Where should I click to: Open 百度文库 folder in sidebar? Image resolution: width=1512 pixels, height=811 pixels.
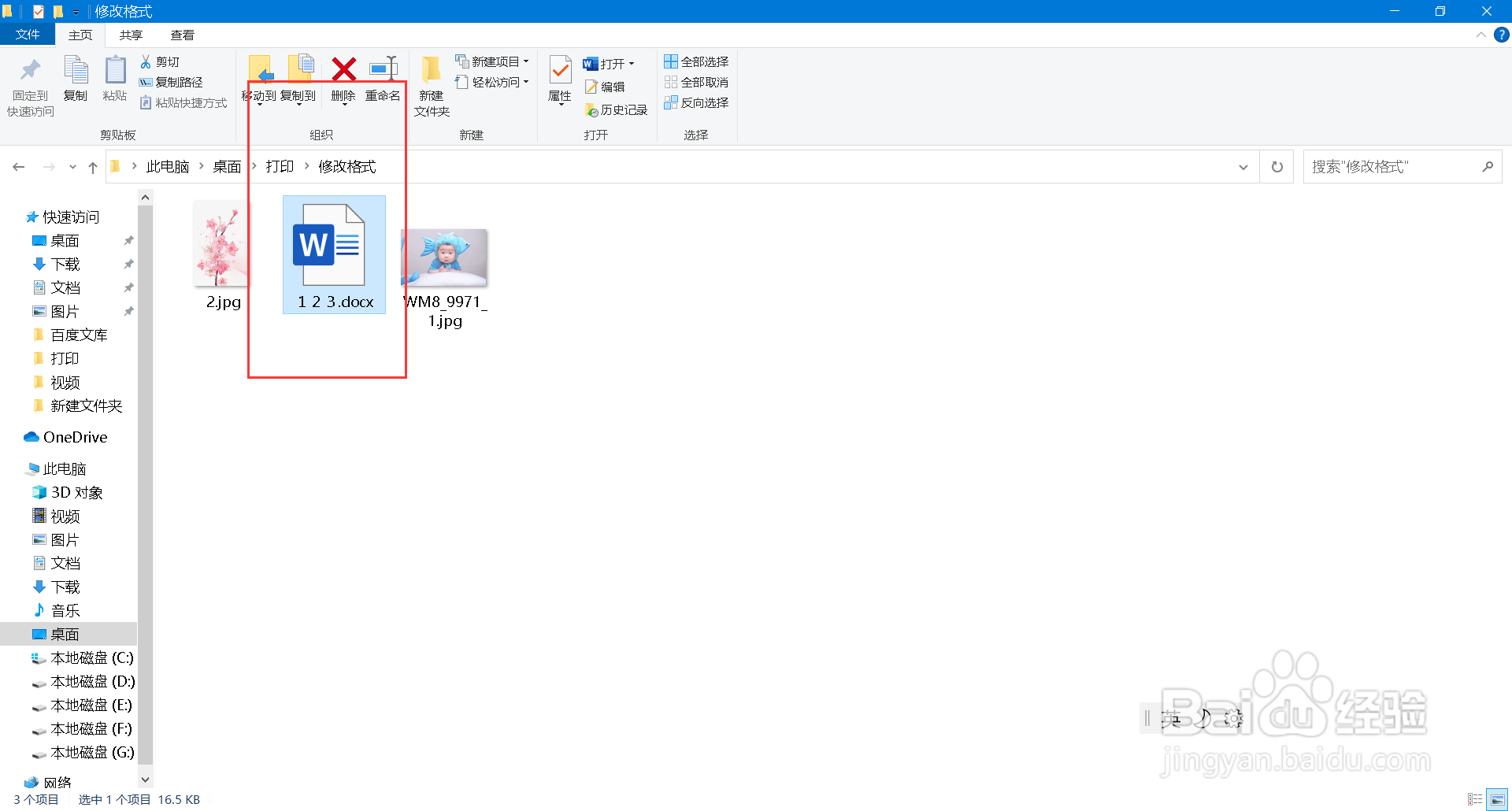tap(79, 335)
